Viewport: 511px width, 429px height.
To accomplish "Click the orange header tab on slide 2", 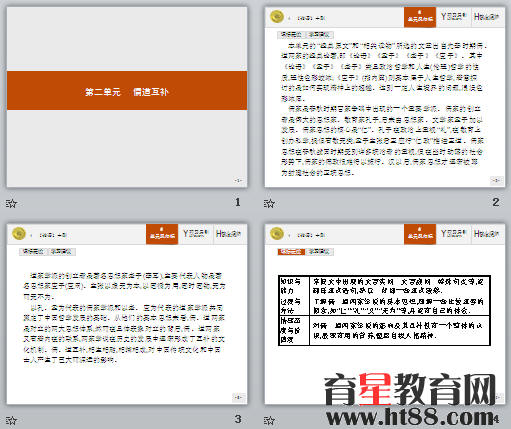I will (420, 17).
